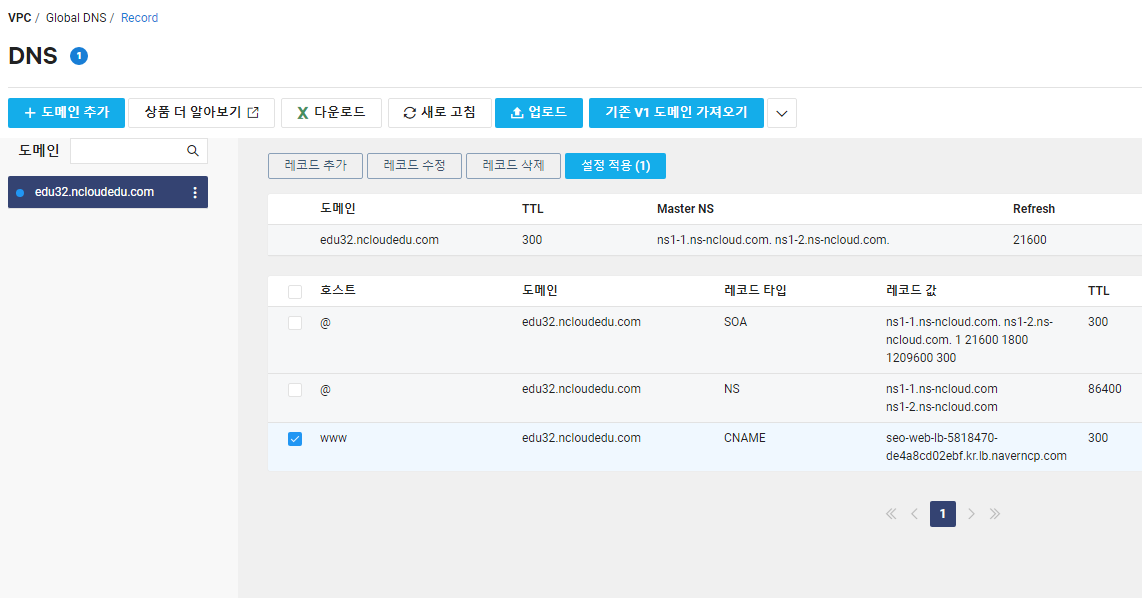Select page 1 in pagination
Image resolution: width=1142 pixels, height=598 pixels.
pyautogui.click(x=942, y=514)
